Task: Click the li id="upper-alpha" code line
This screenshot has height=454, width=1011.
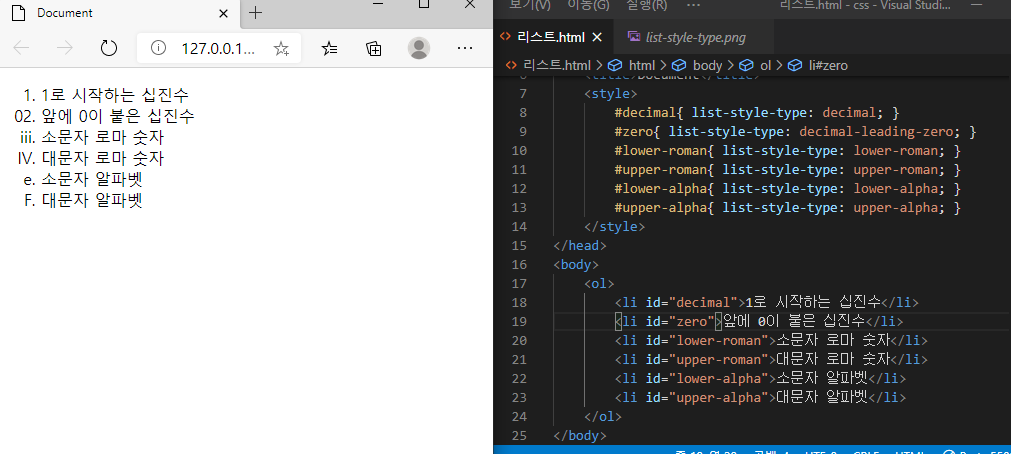Action: (760, 397)
